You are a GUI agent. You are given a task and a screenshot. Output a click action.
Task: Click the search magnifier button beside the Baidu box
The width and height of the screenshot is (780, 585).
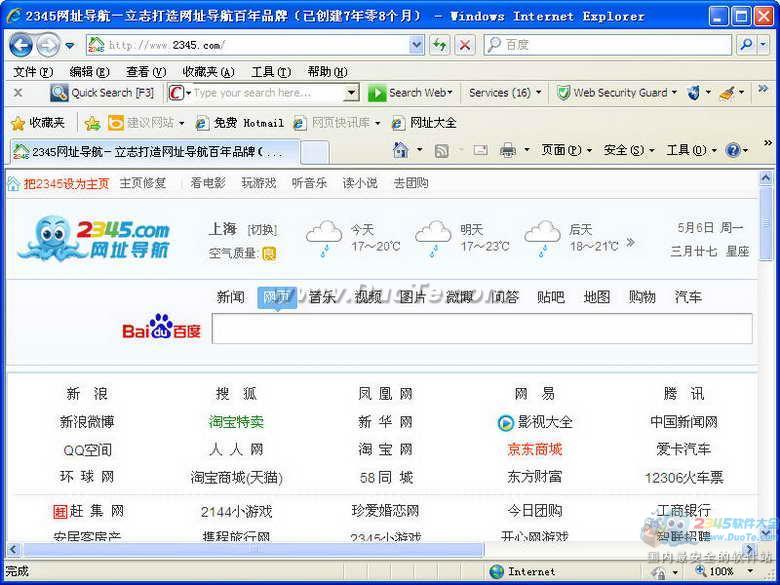746,45
